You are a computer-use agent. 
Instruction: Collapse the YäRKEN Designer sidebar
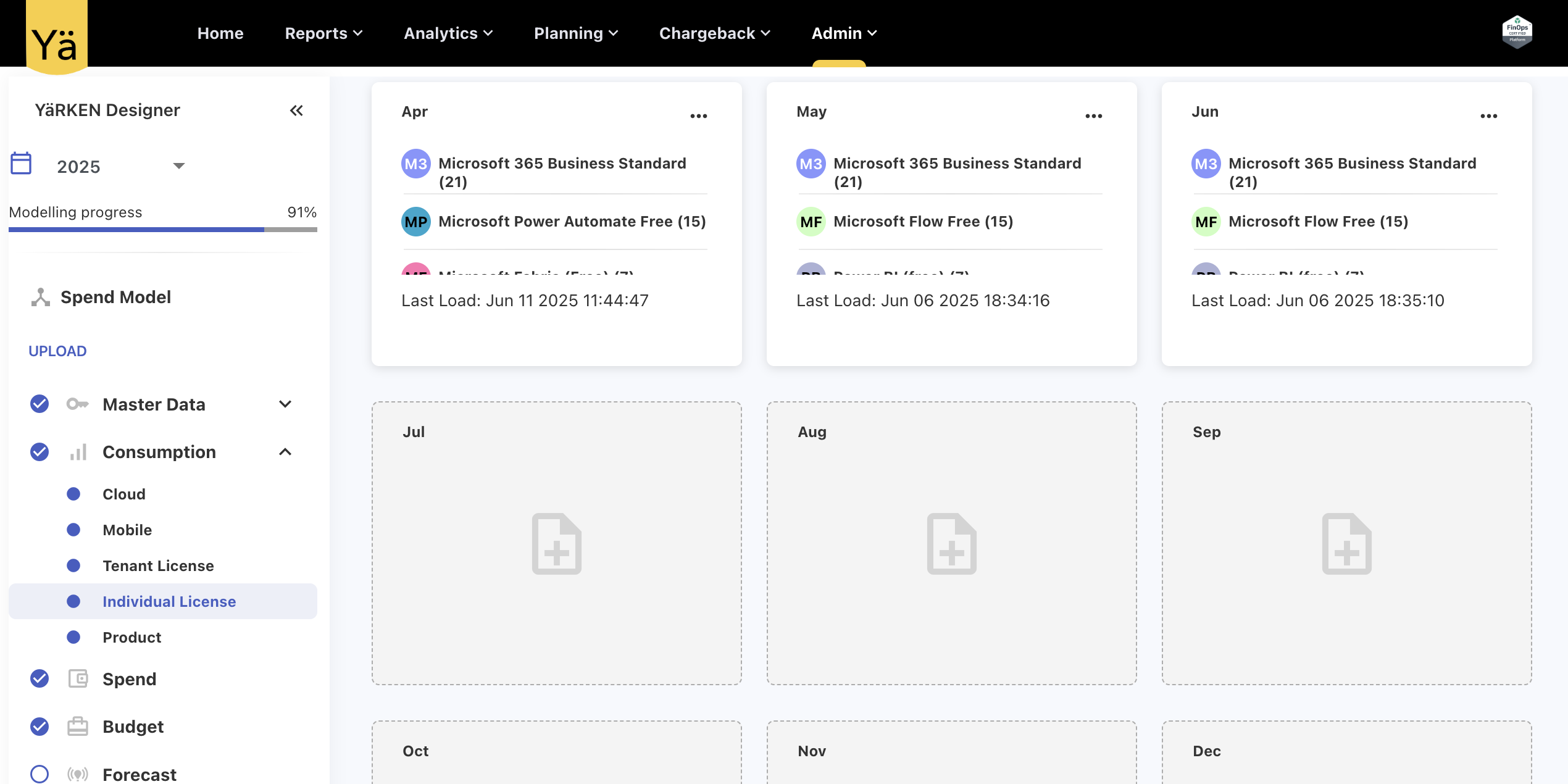point(296,111)
